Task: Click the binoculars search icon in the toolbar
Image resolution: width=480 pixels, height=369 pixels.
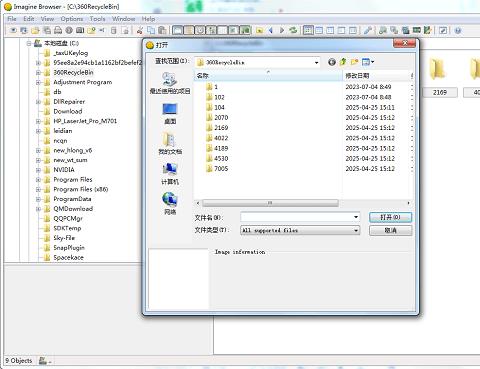Action: 383,31
